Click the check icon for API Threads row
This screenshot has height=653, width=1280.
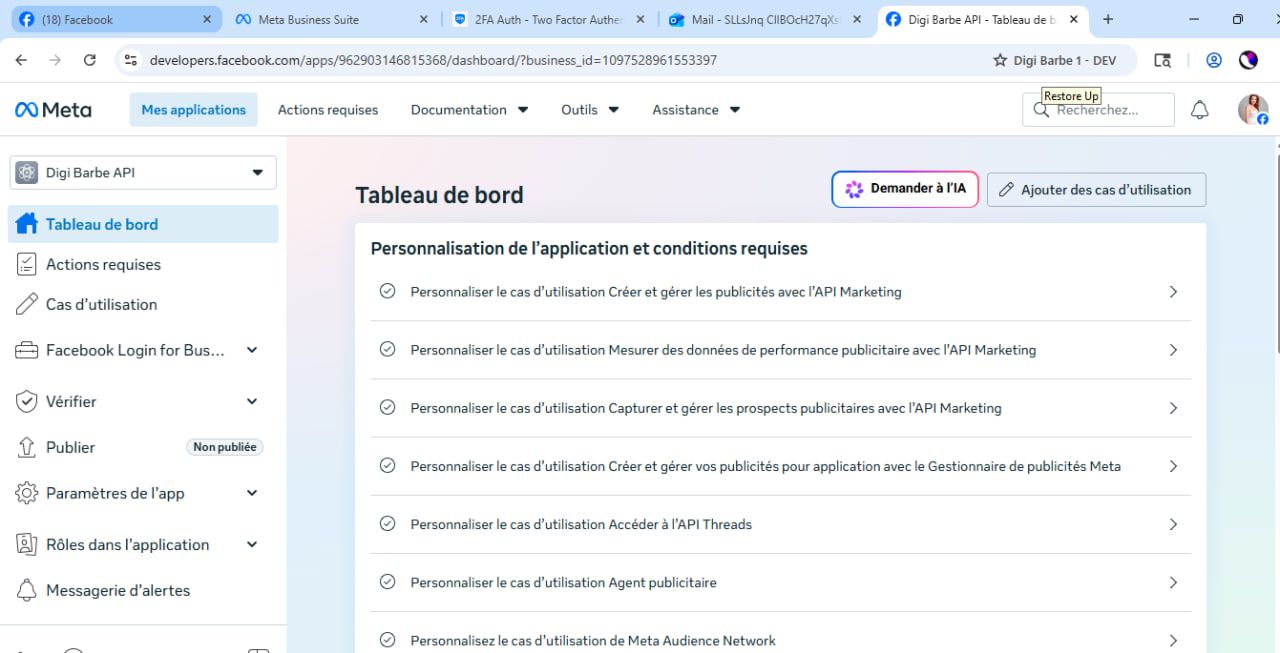click(x=388, y=524)
